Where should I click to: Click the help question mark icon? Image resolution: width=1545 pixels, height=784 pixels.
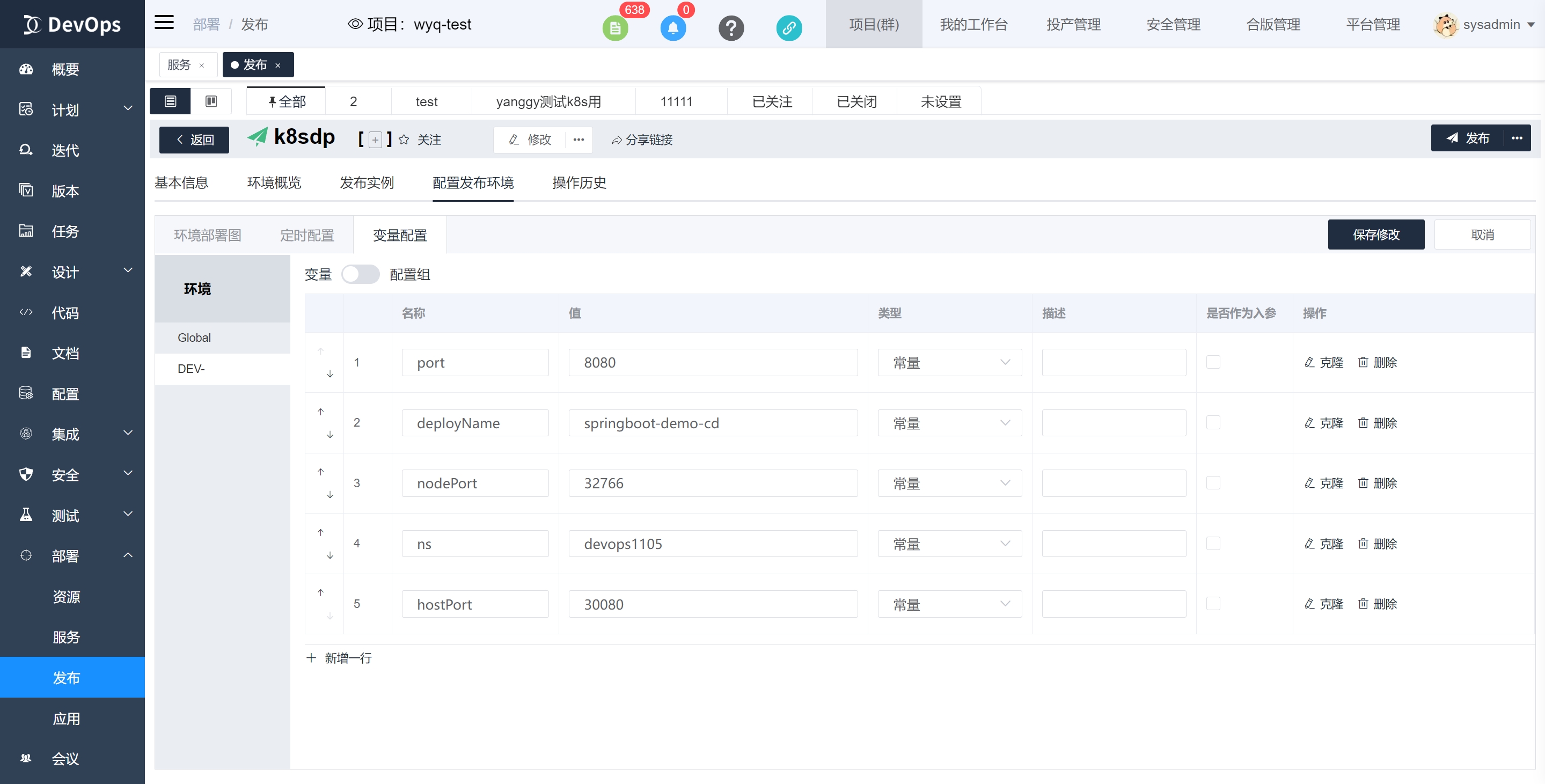click(x=731, y=27)
